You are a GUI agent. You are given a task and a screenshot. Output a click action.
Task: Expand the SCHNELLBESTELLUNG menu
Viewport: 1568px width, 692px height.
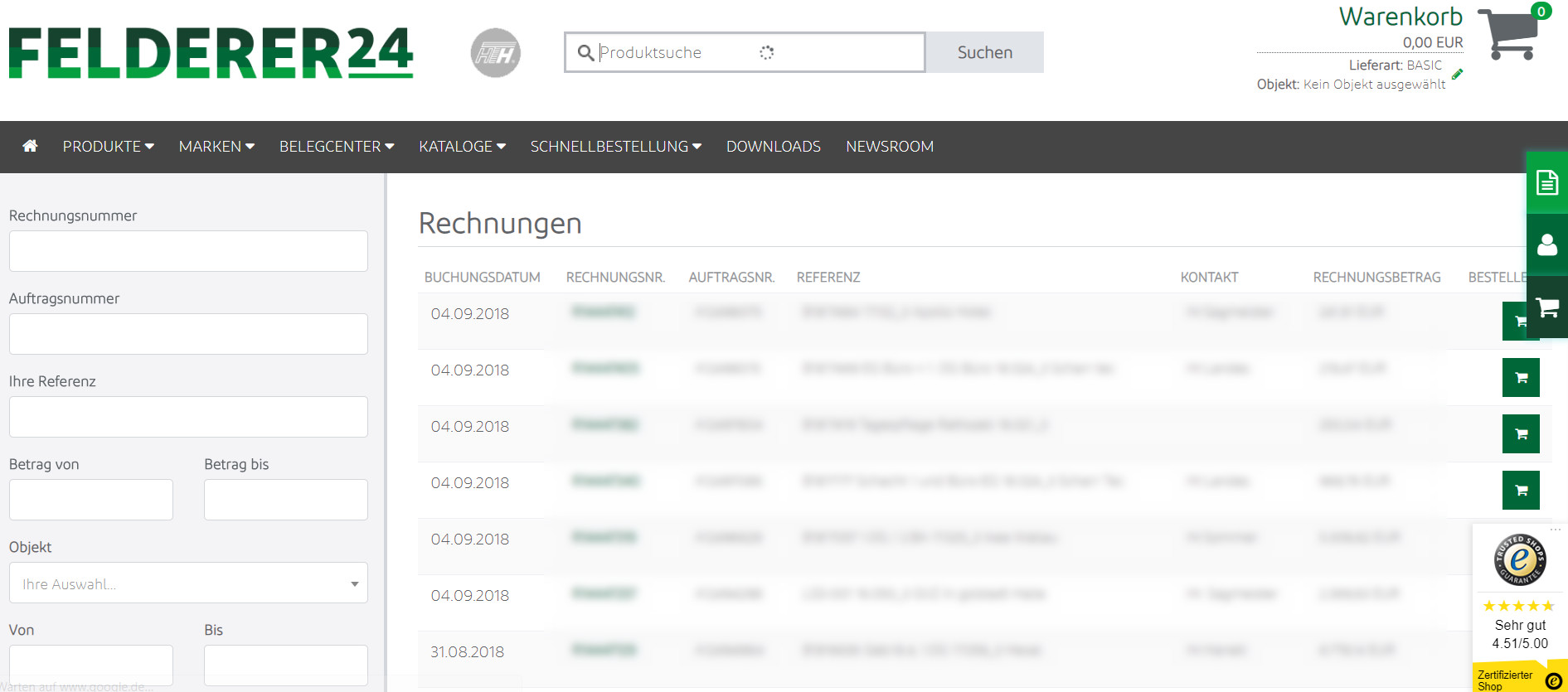coord(616,147)
